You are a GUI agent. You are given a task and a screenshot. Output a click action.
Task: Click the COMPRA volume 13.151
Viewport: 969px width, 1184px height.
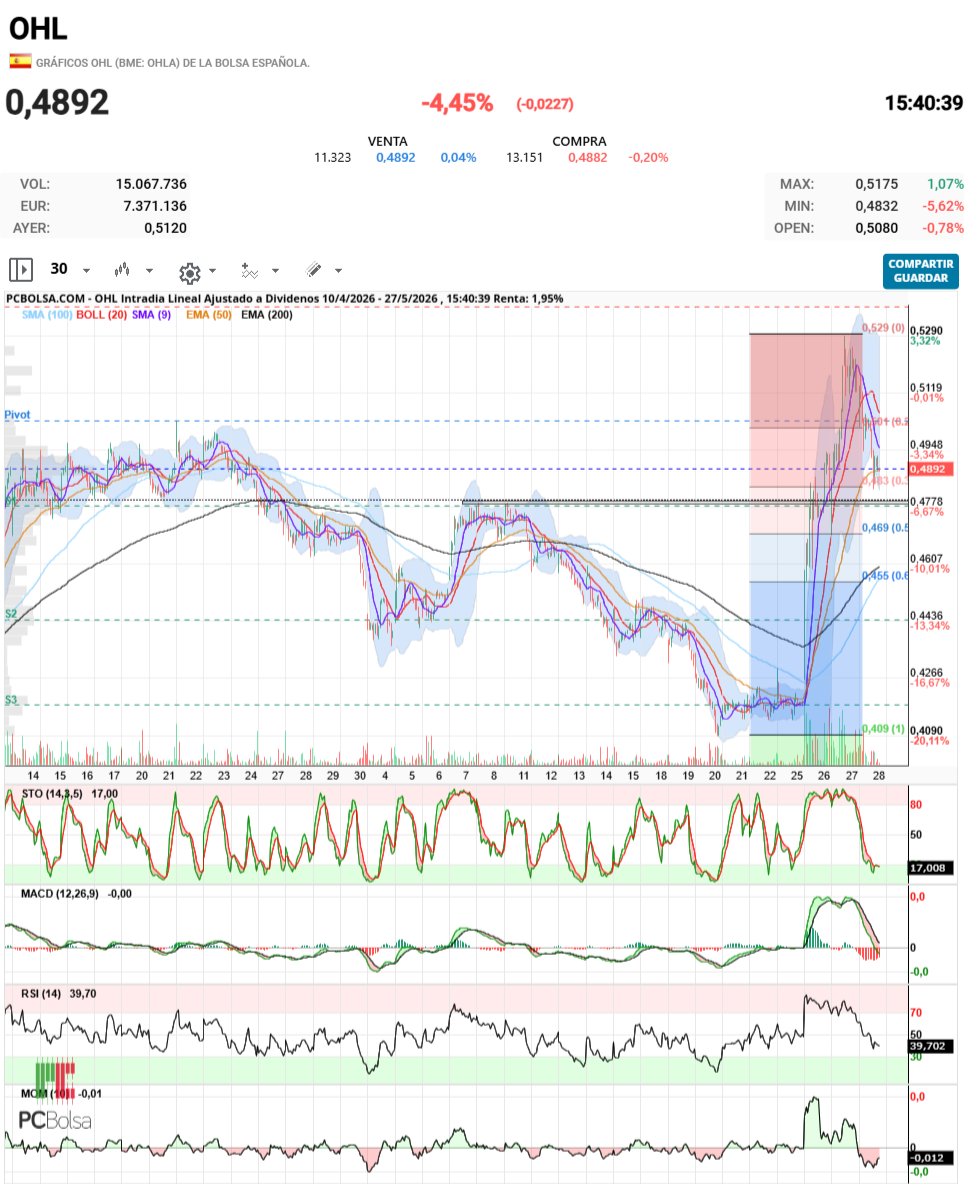pos(524,158)
